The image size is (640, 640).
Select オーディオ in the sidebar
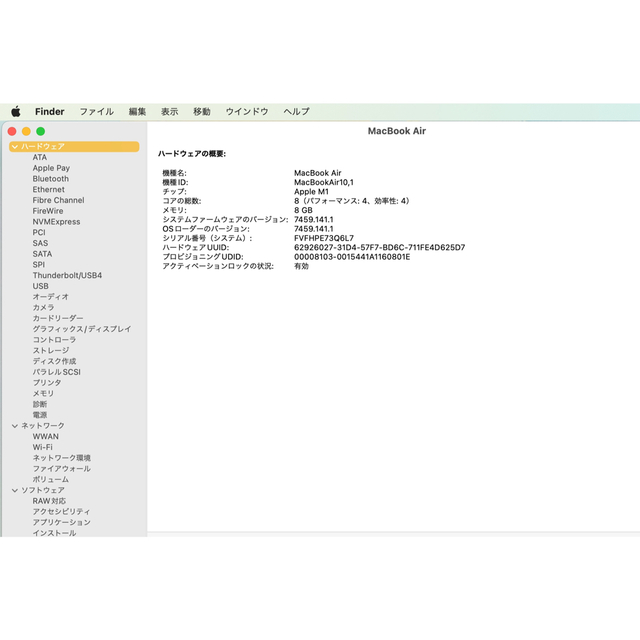pos(51,297)
